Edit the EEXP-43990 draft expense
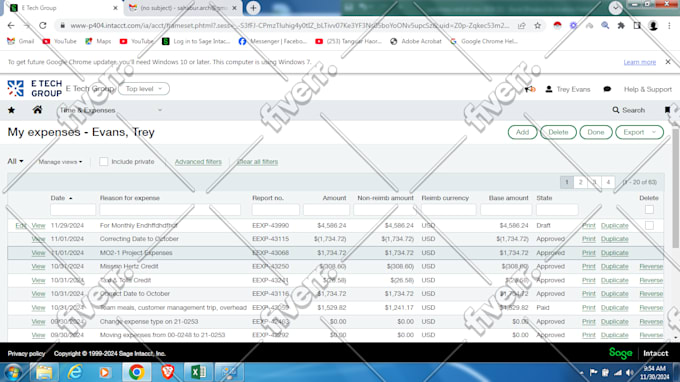 coord(21,225)
